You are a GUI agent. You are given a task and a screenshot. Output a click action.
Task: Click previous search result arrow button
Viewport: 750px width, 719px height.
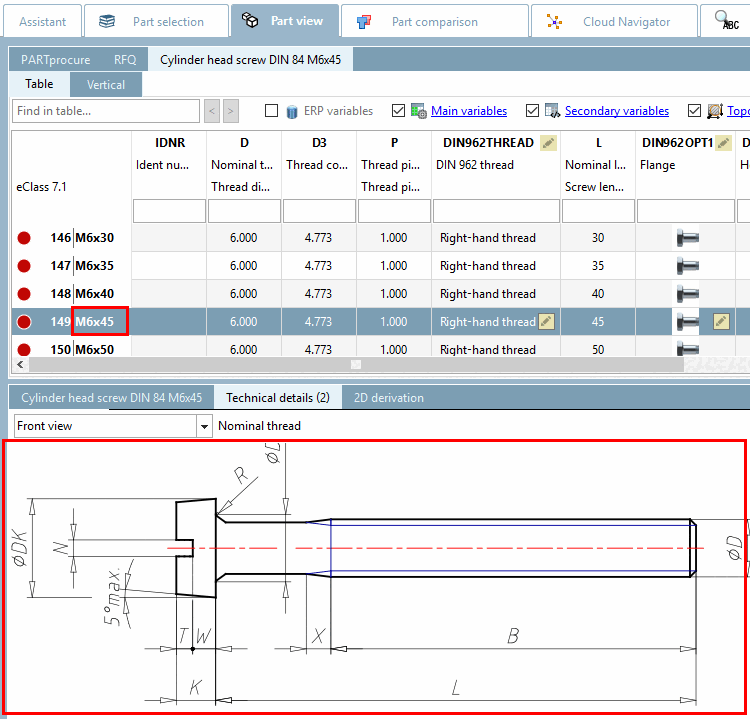[x=212, y=111]
